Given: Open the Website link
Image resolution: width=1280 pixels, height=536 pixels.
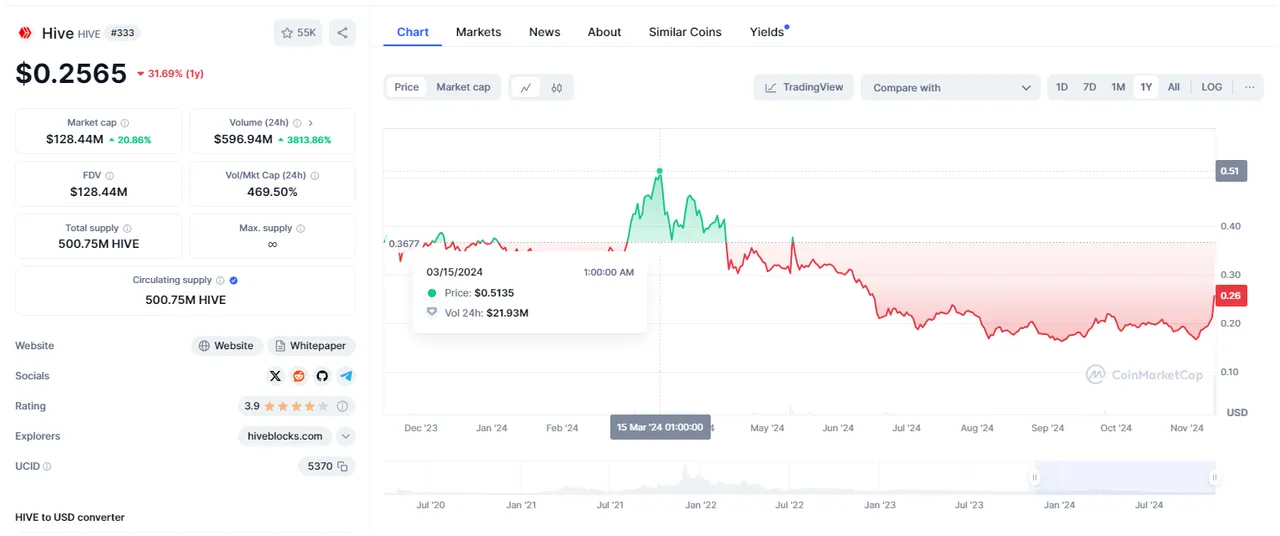Looking at the screenshot, I should 227,346.
